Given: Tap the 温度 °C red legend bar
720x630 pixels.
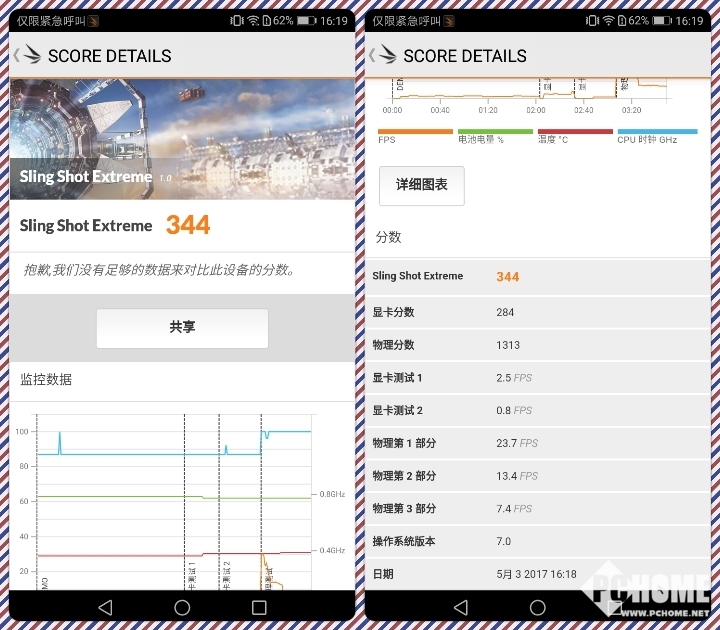Looking at the screenshot, I should point(575,132).
